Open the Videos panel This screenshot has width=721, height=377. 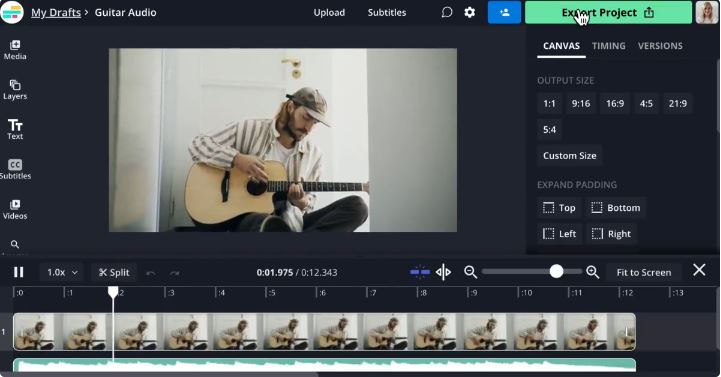(15, 210)
